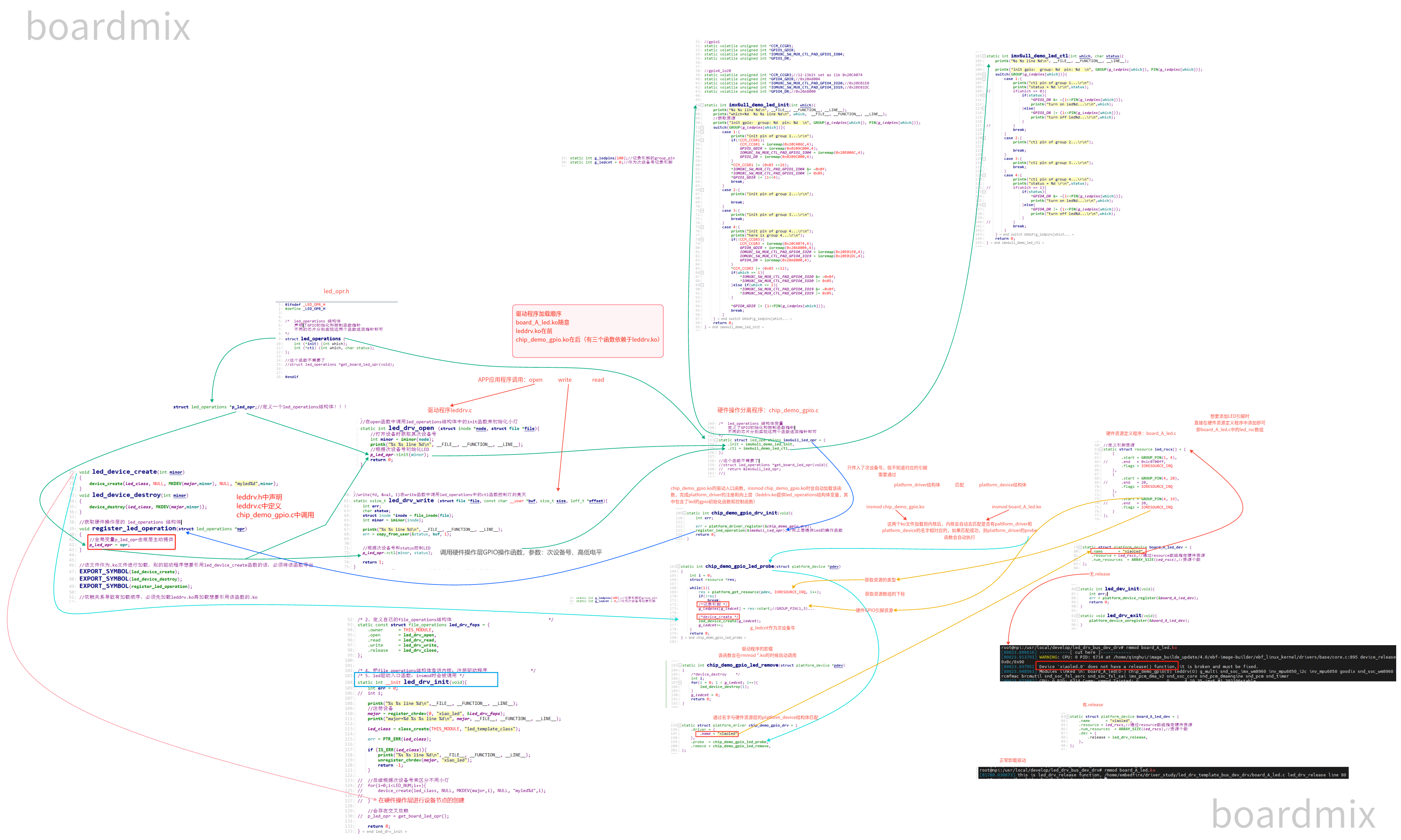Image resolution: width=1401 pixels, height=840 pixels.
Task: Click the red write label
Action: [x=565, y=380]
